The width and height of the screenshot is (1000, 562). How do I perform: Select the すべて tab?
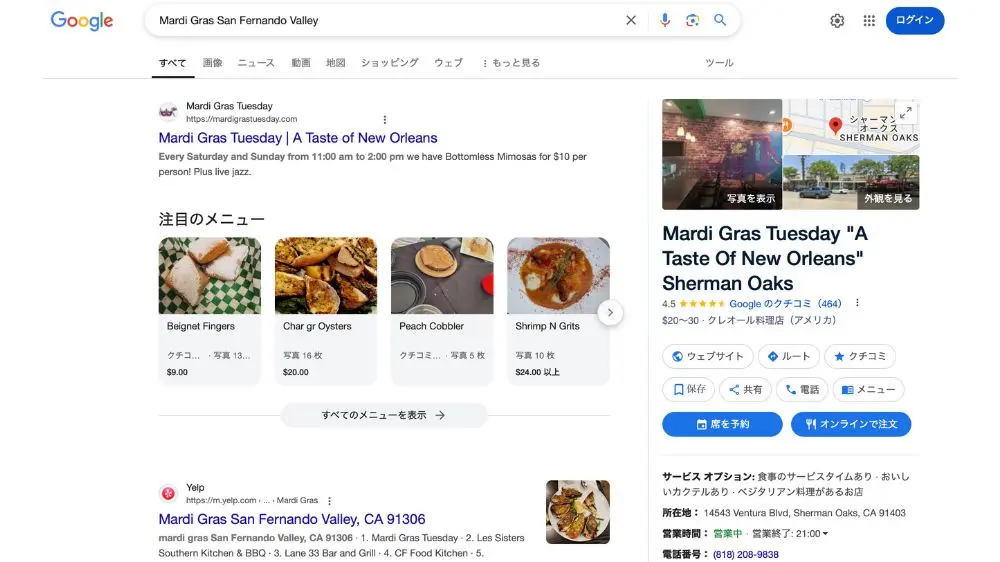172,63
